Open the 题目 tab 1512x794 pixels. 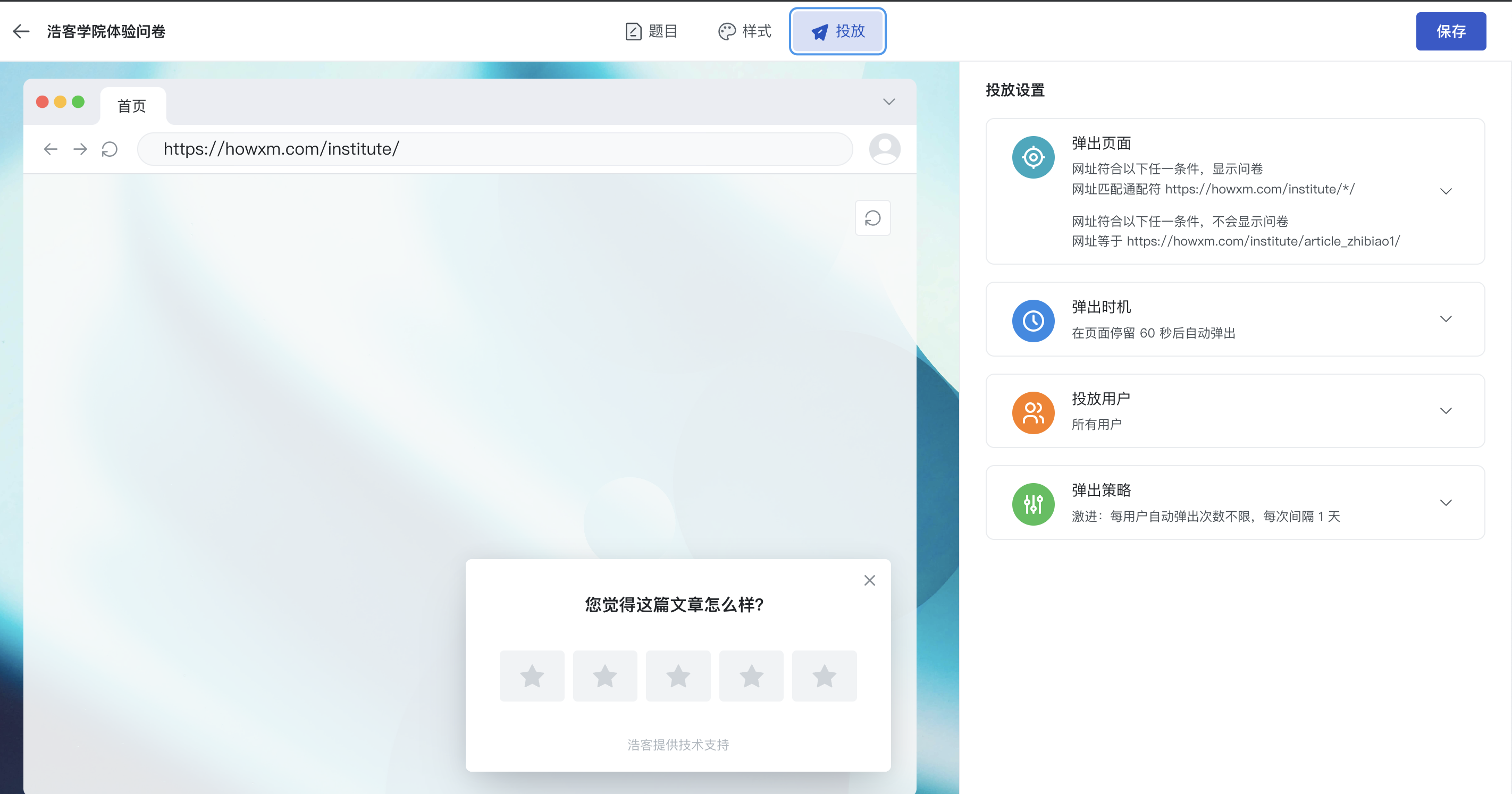click(651, 31)
